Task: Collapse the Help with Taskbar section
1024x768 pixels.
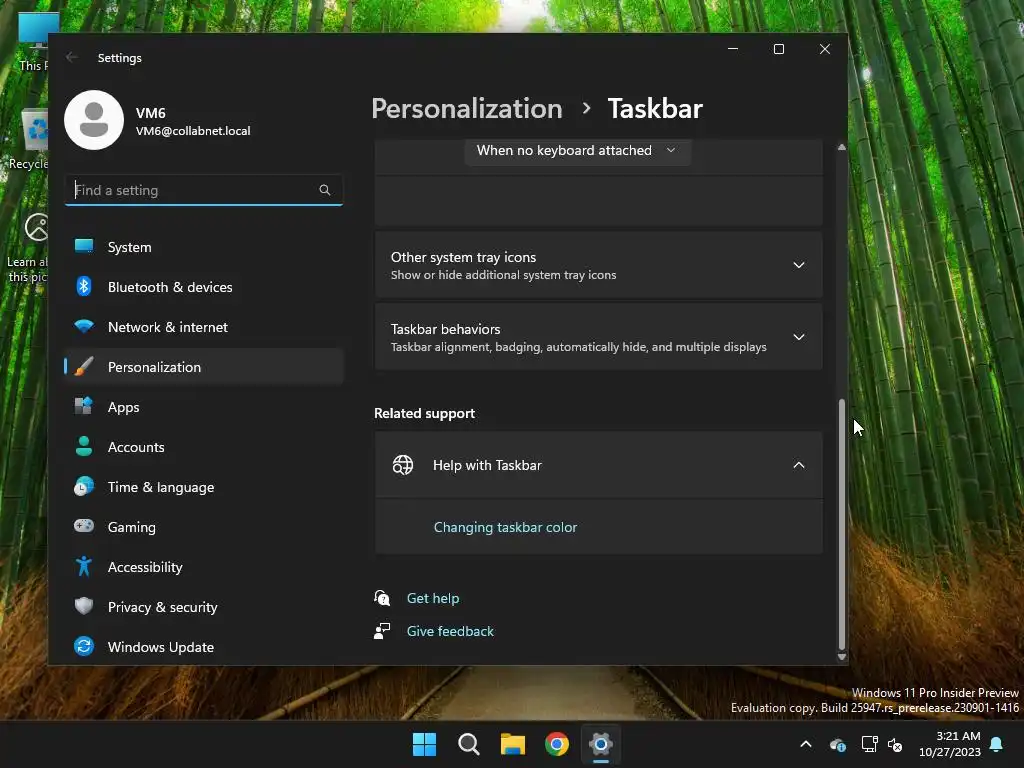Action: tap(599, 465)
